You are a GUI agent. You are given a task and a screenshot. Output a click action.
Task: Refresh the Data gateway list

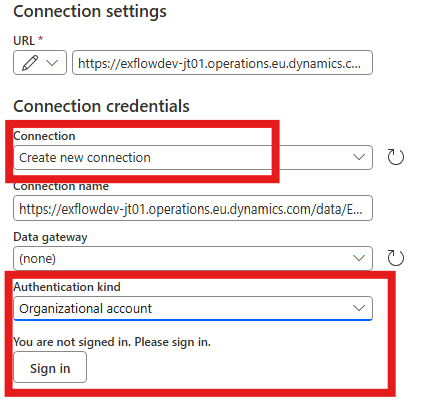coord(396,258)
